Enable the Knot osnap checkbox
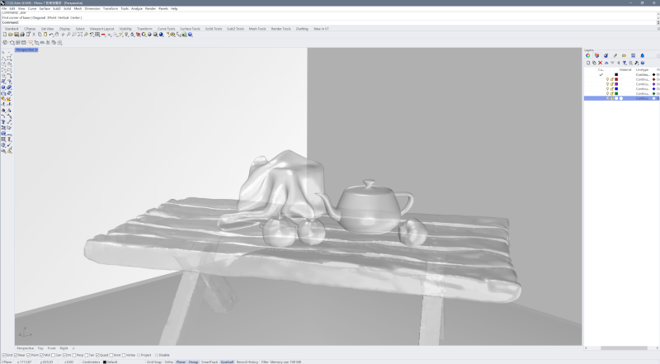This screenshot has height=364, width=660. 112,355
